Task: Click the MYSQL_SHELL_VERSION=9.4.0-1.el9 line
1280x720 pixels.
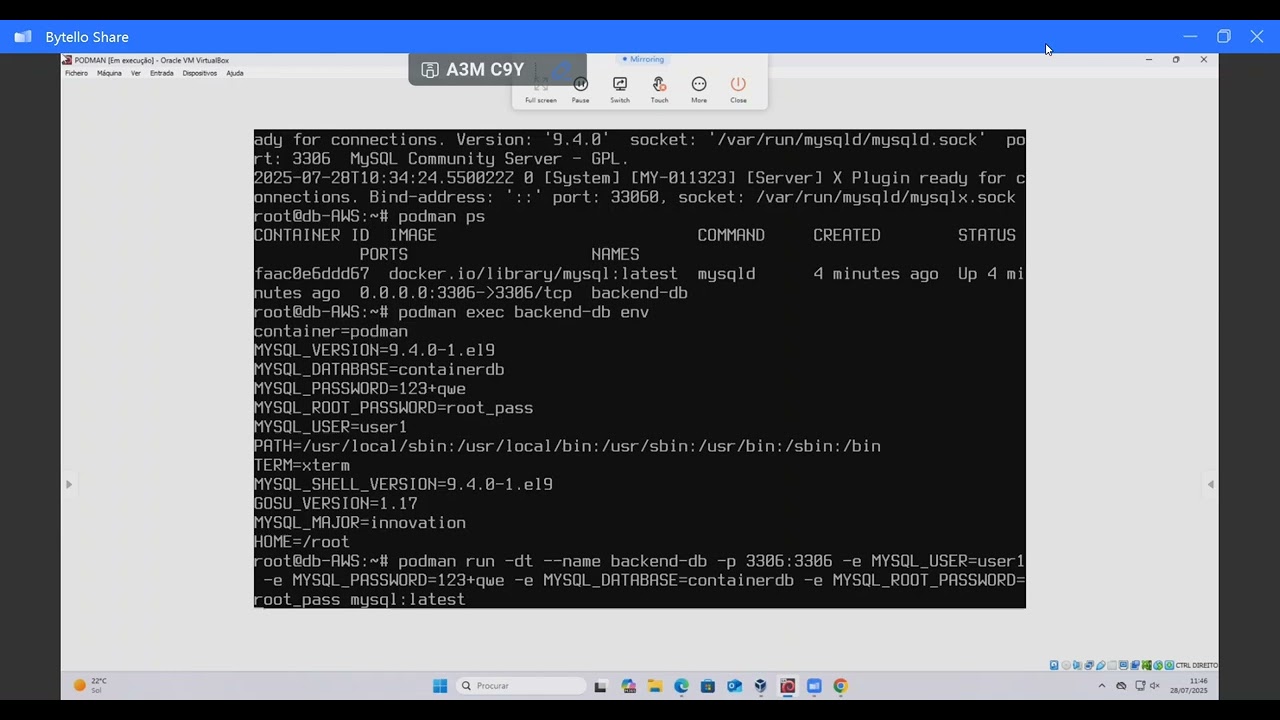Action: pyautogui.click(x=403, y=485)
